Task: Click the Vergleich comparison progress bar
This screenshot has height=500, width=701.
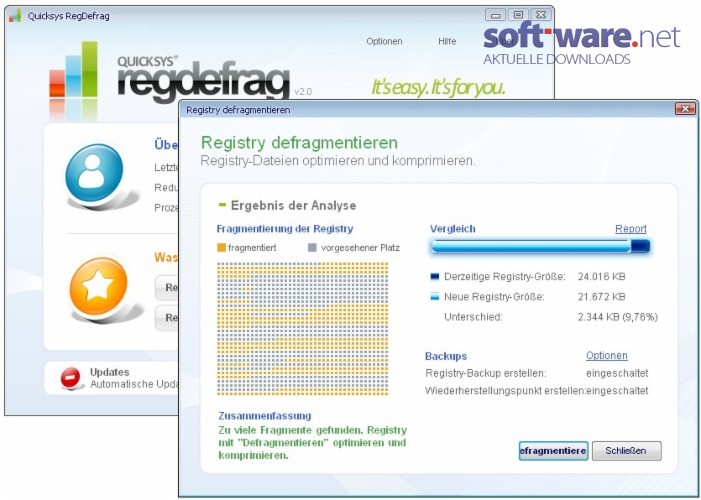Action: (x=540, y=246)
